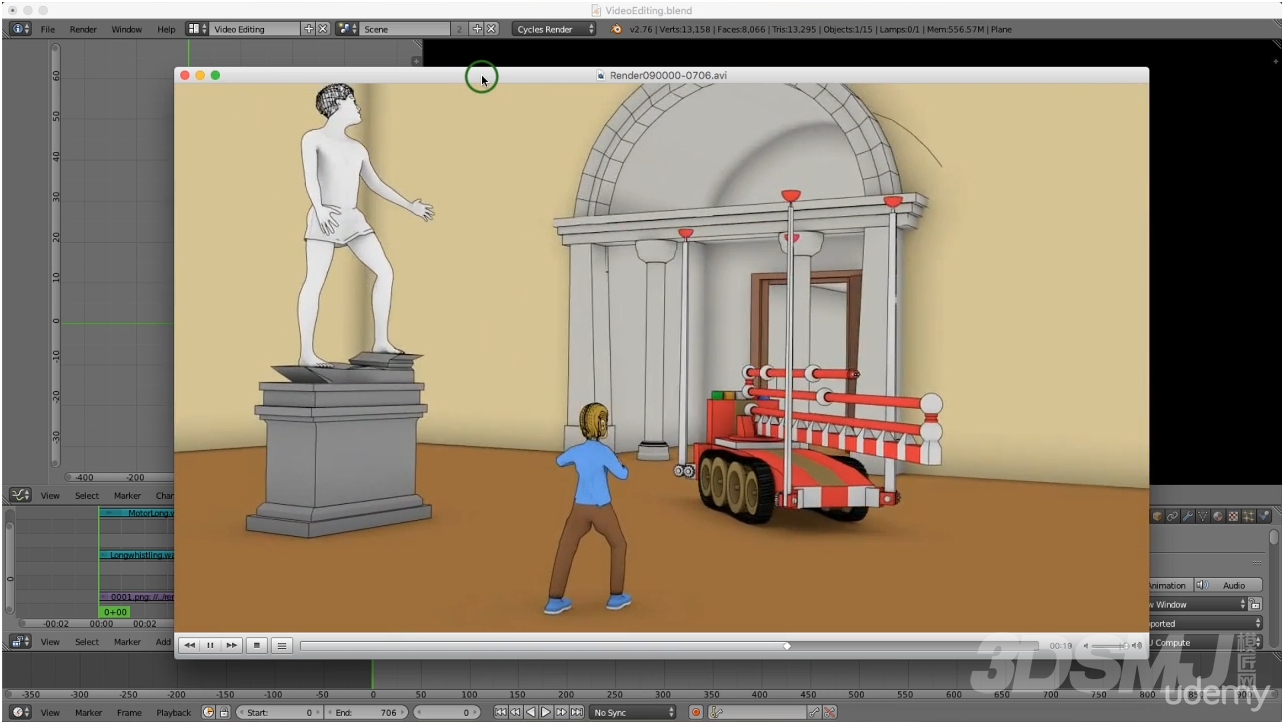Image resolution: width=1284 pixels, height=724 pixels.
Task: Open the sequencer editor type selector icon
Action: pyautogui.click(x=19, y=641)
